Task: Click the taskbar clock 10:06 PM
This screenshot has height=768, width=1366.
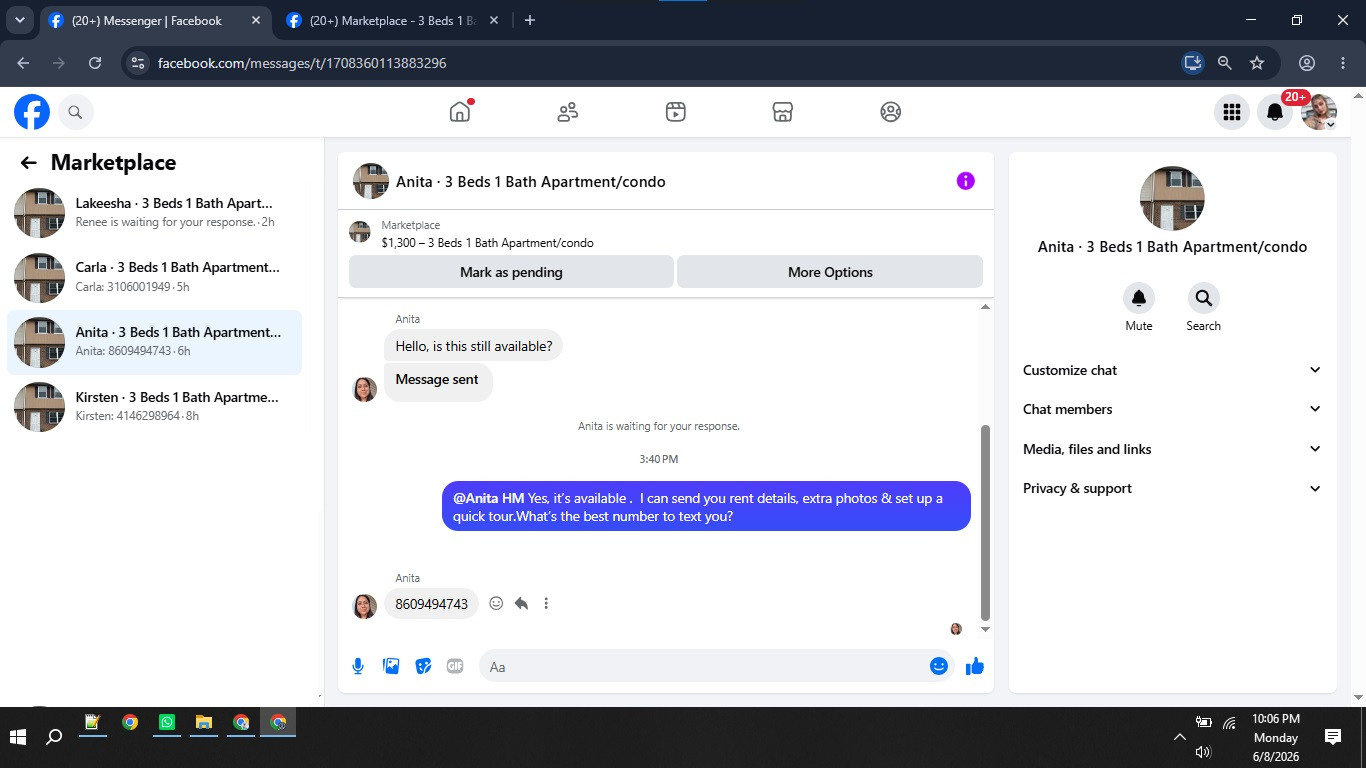Action: point(1276,719)
